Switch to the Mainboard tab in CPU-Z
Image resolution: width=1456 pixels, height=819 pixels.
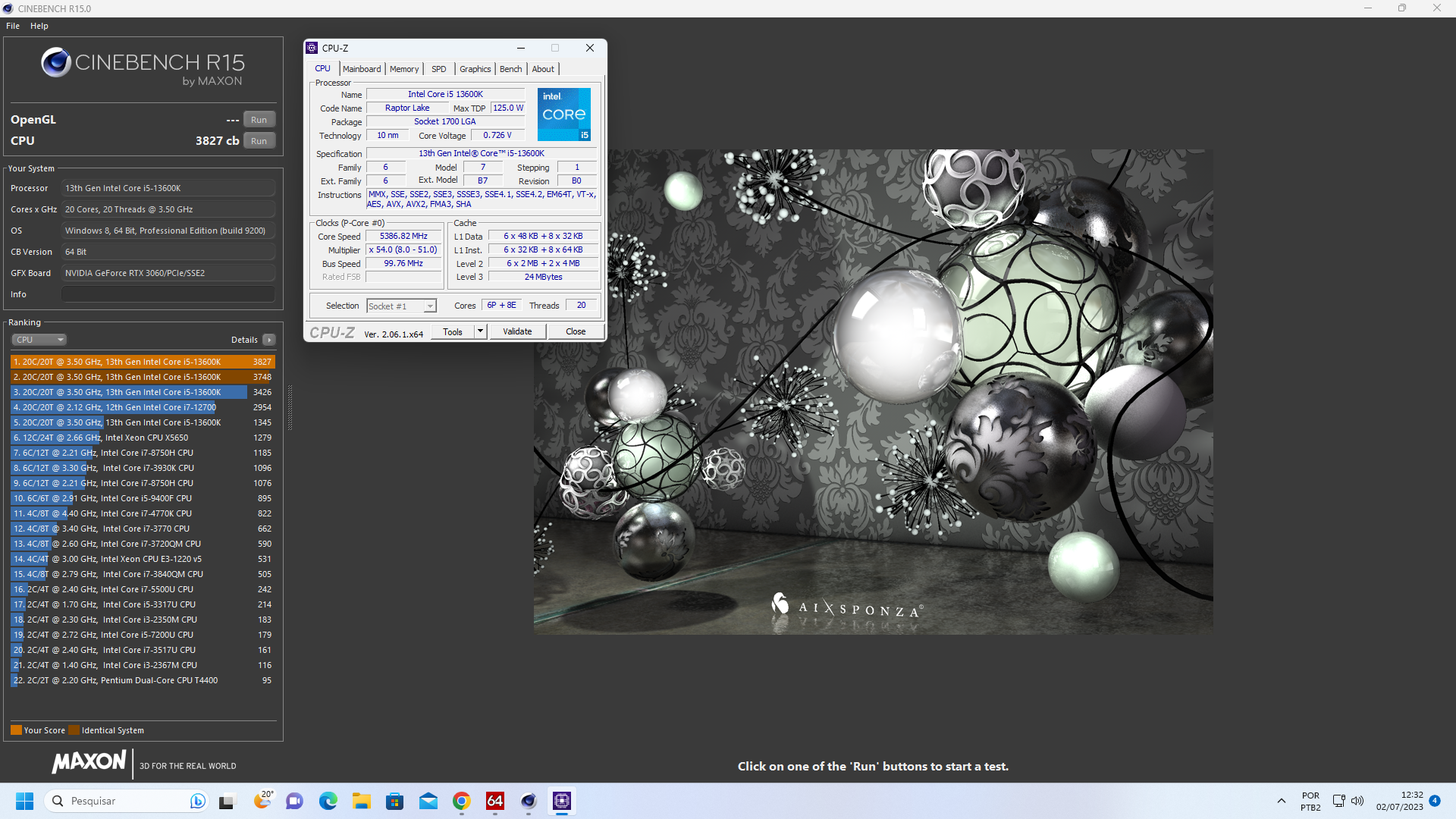pyautogui.click(x=362, y=69)
